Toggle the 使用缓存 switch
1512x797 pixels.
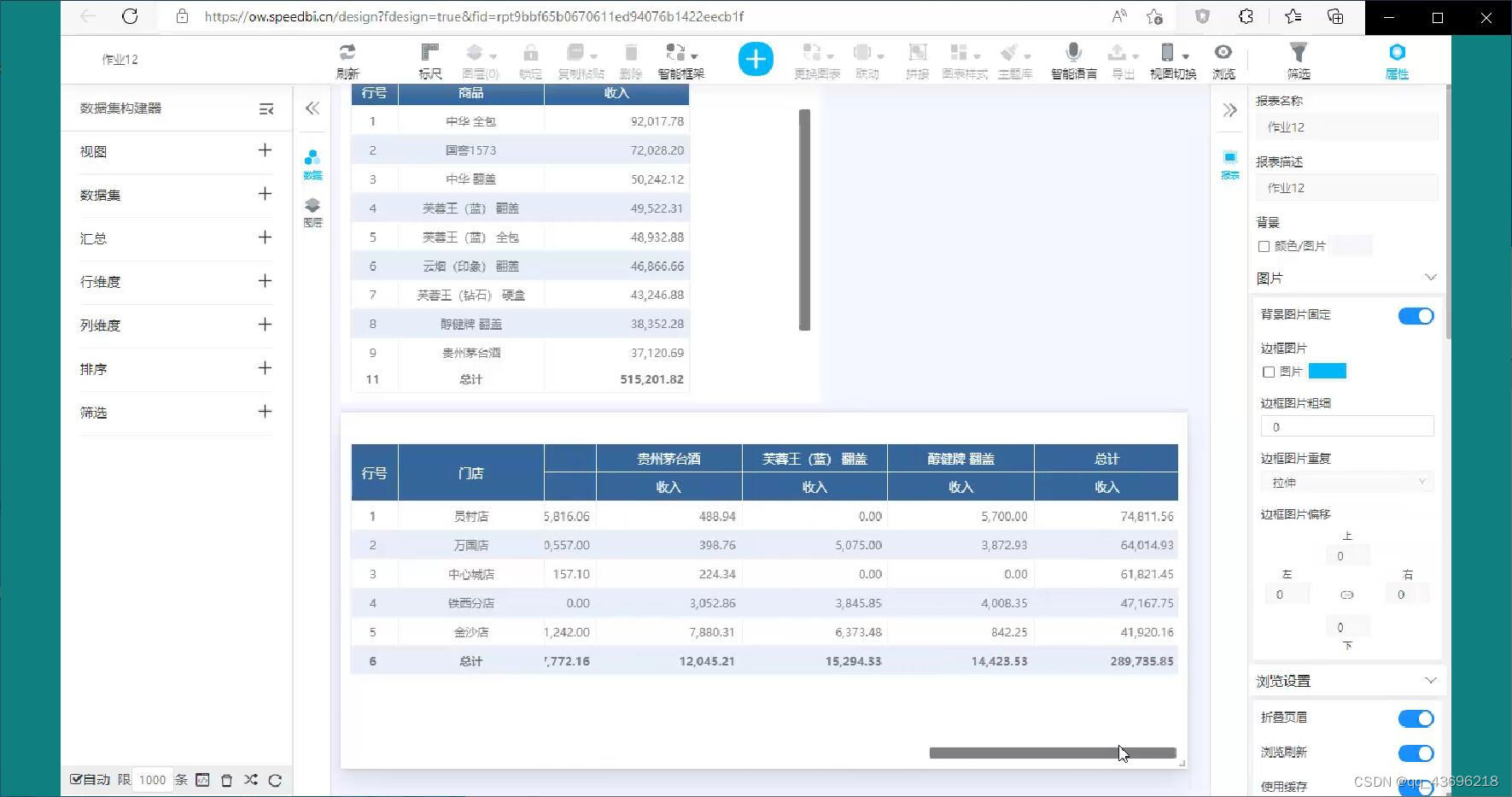tap(1416, 788)
